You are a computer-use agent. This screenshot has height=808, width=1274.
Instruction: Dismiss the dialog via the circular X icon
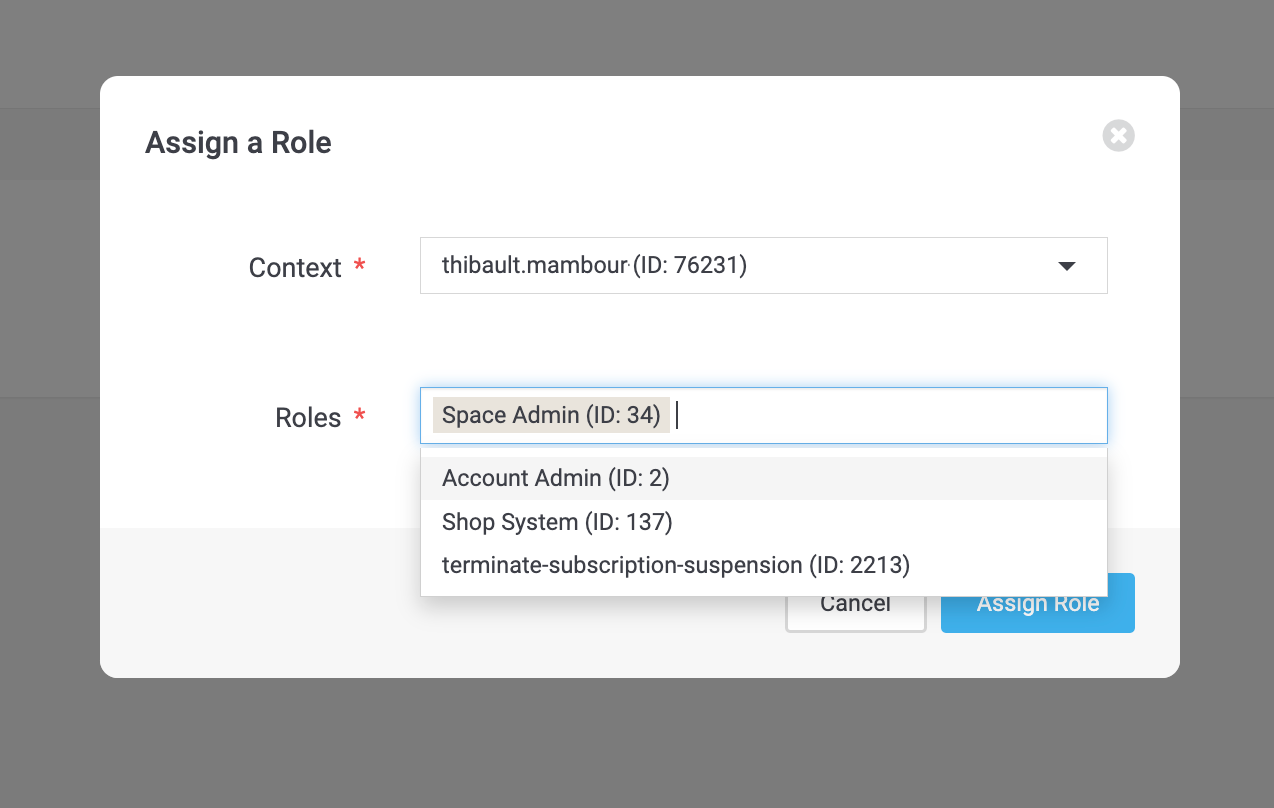[1118, 136]
